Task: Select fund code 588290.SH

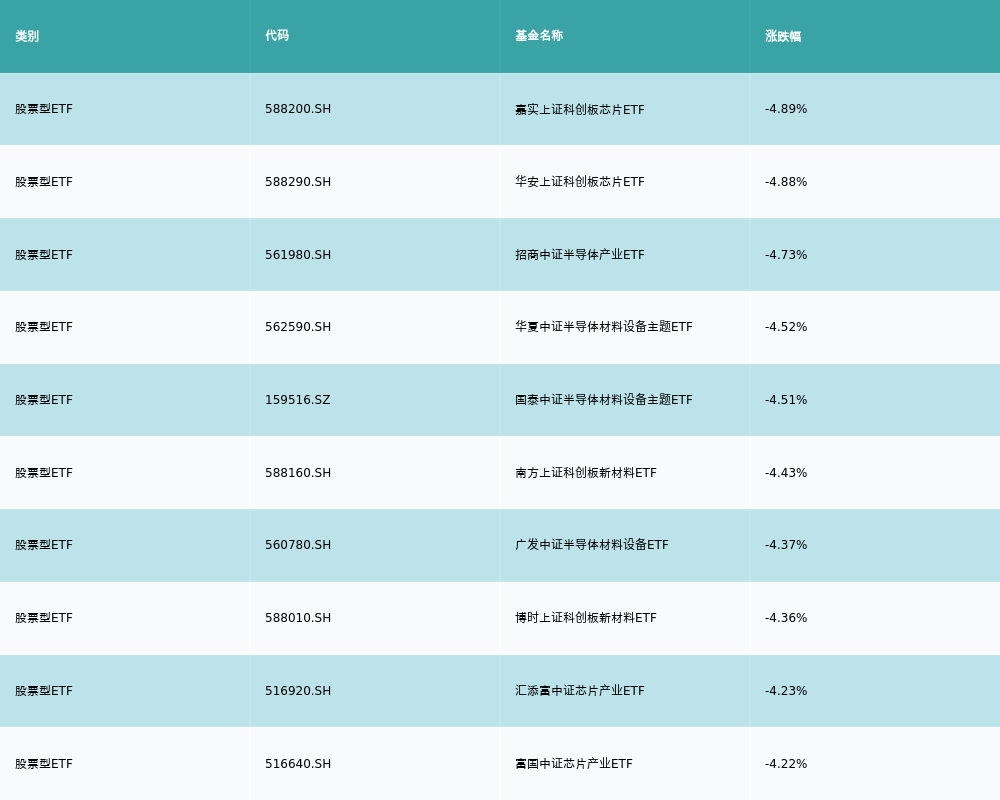Action: tap(298, 182)
